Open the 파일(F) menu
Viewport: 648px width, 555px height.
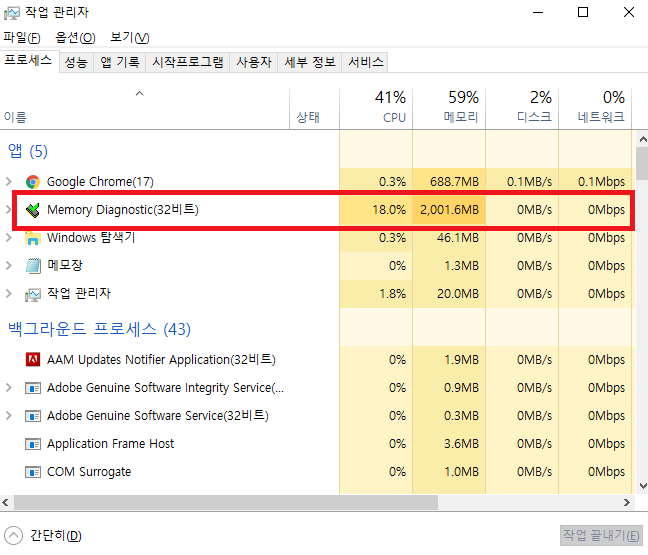pos(22,38)
